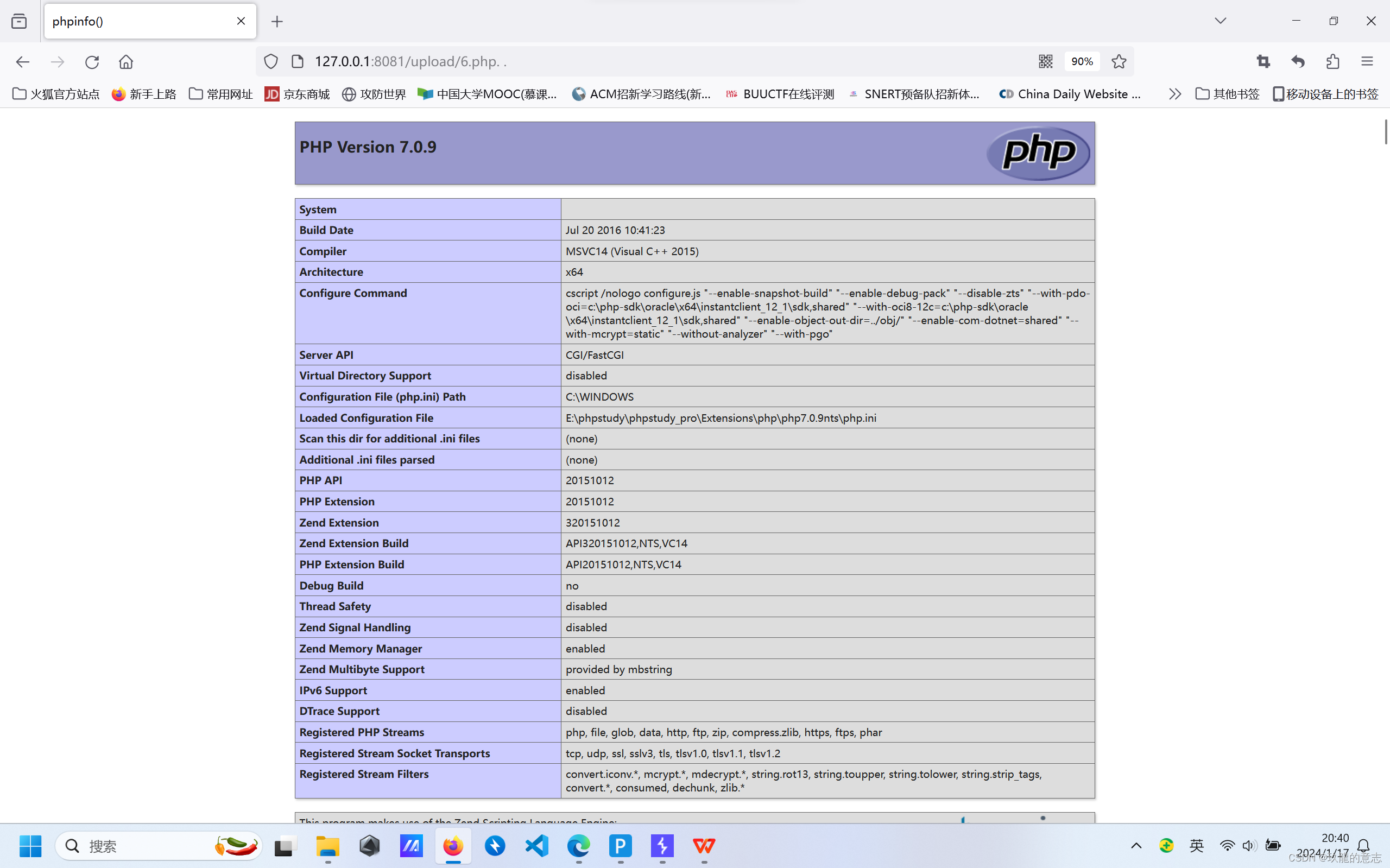The width and height of the screenshot is (1390, 868).
Task: Open the Firefox hamburger menu
Action: pyautogui.click(x=1367, y=61)
